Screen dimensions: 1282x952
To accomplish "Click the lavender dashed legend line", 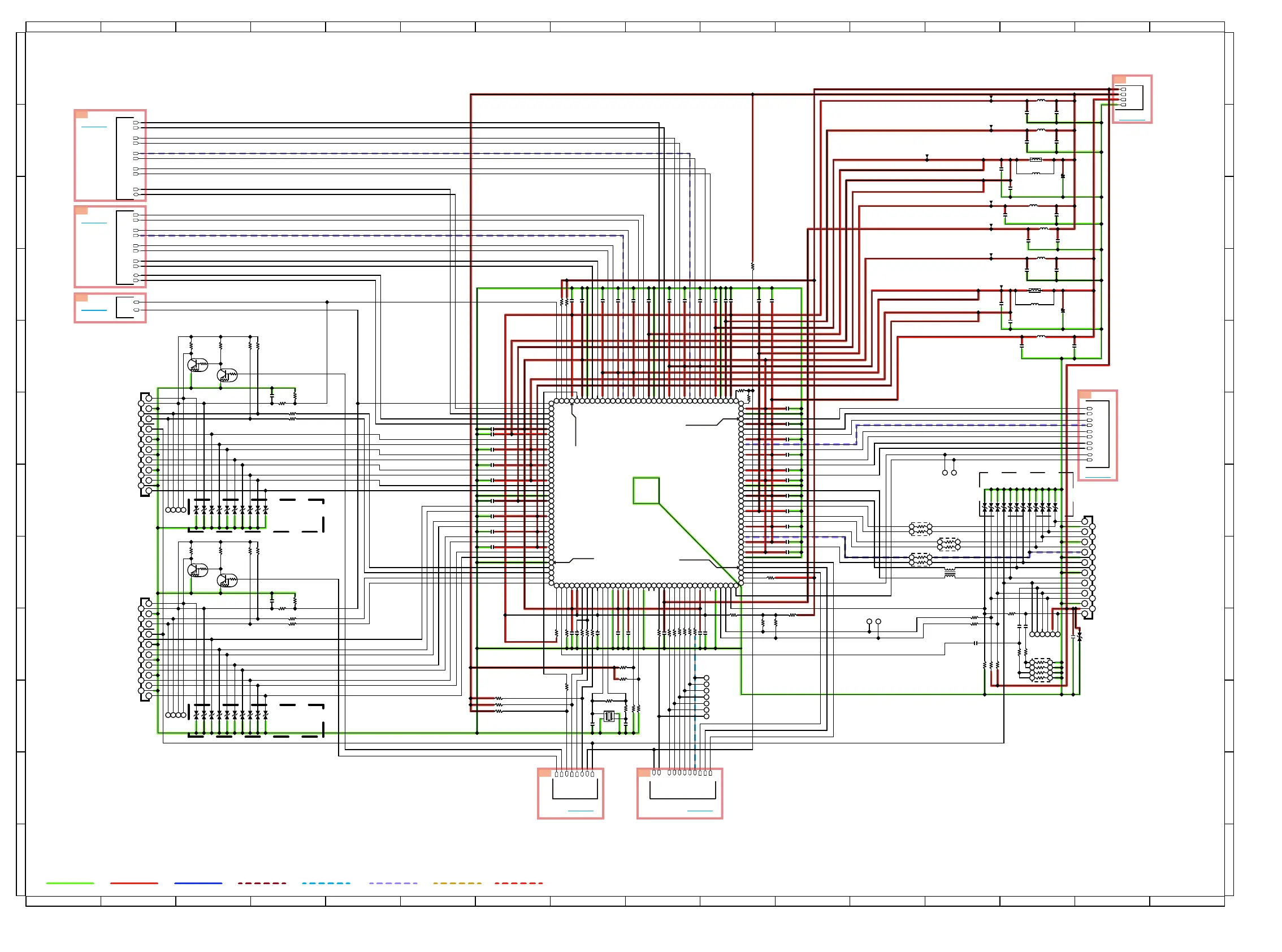I will [393, 884].
